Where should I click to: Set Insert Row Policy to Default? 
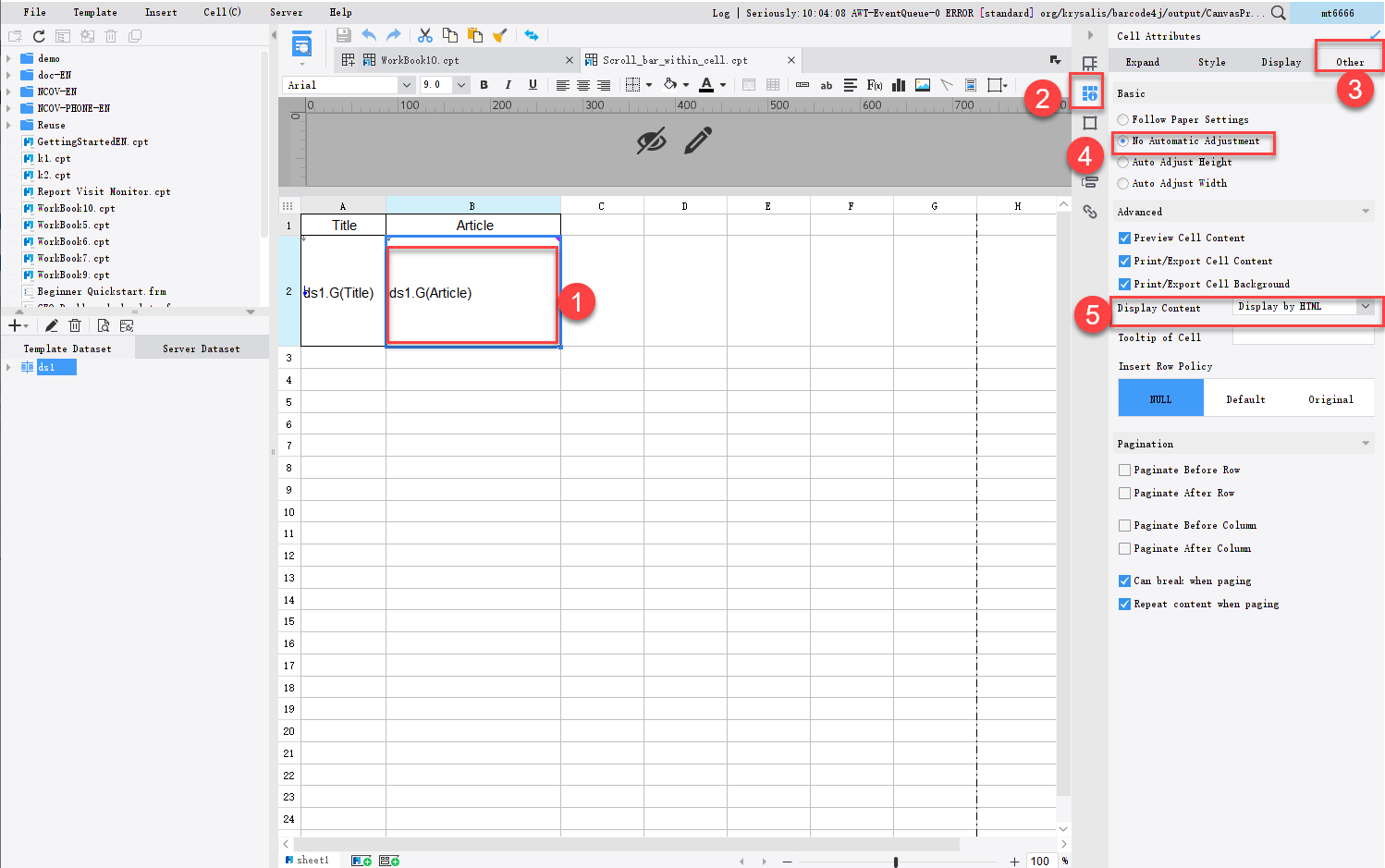(x=1245, y=399)
